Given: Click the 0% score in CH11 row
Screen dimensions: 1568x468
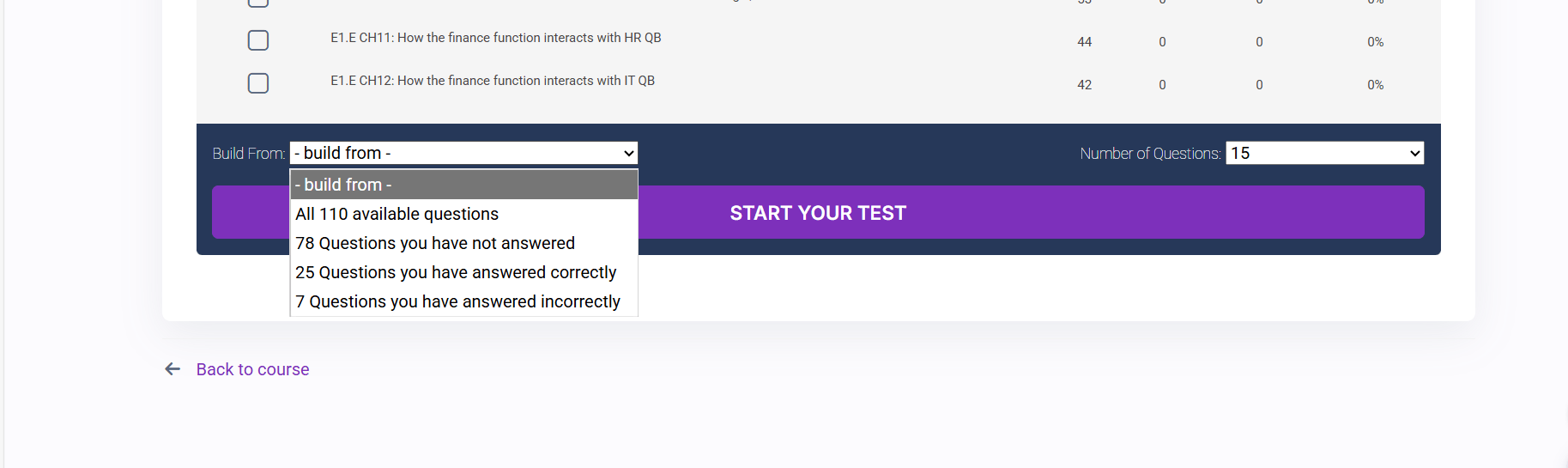Looking at the screenshot, I should click(x=1375, y=42).
